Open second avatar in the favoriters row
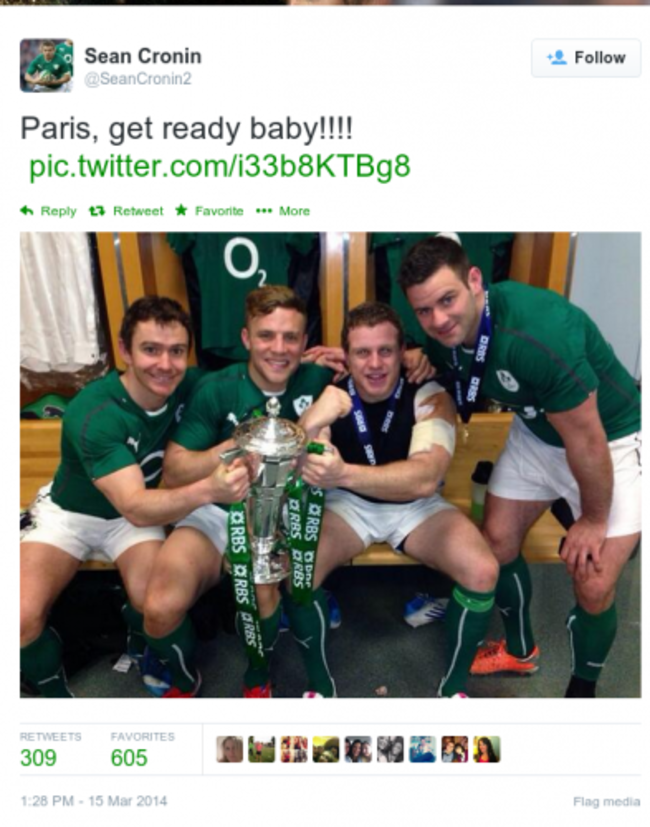Image resolution: width=650 pixels, height=827 pixels. point(262,749)
